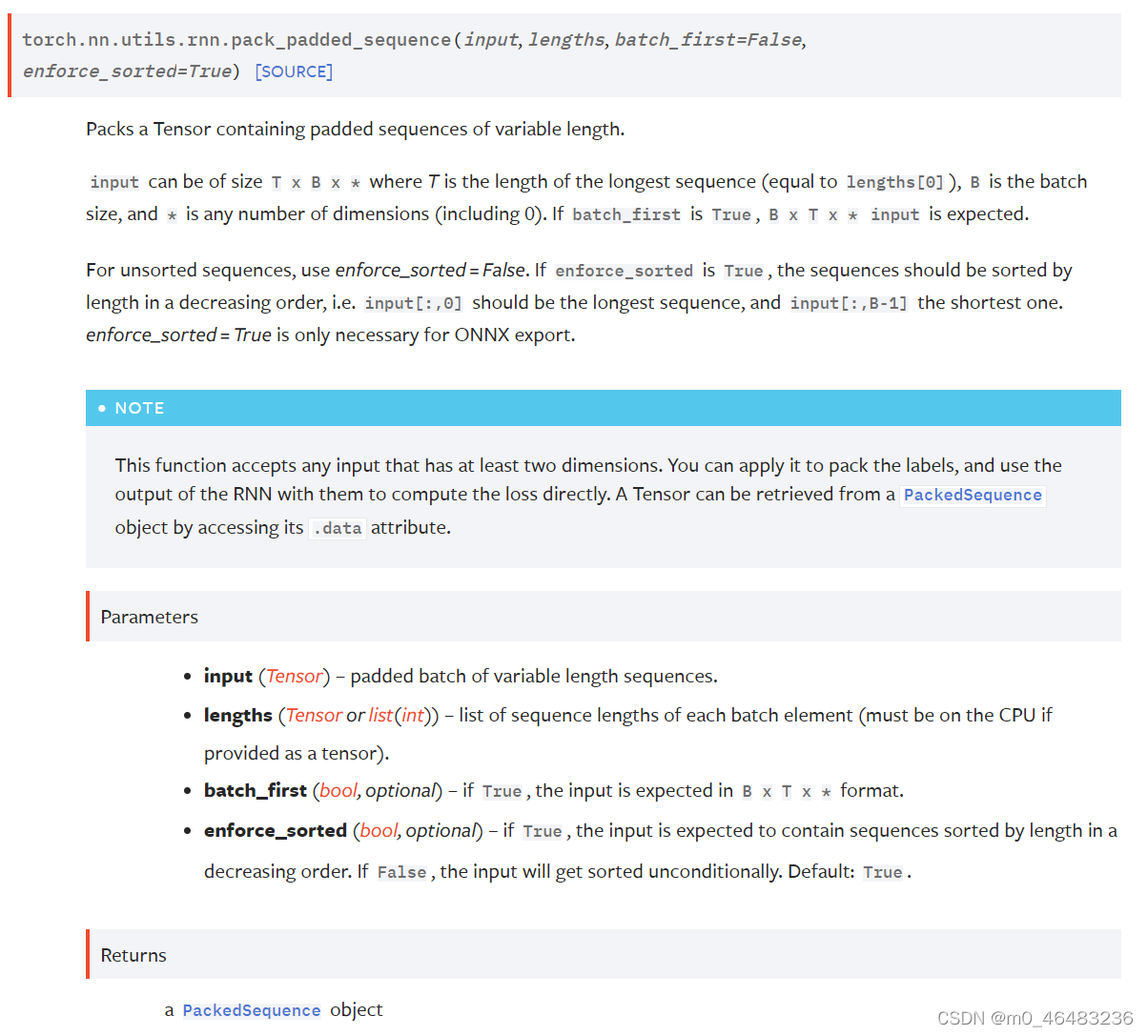Click the False code in enforce_sorted description
This screenshot has width=1148, height=1036.
coord(401,872)
